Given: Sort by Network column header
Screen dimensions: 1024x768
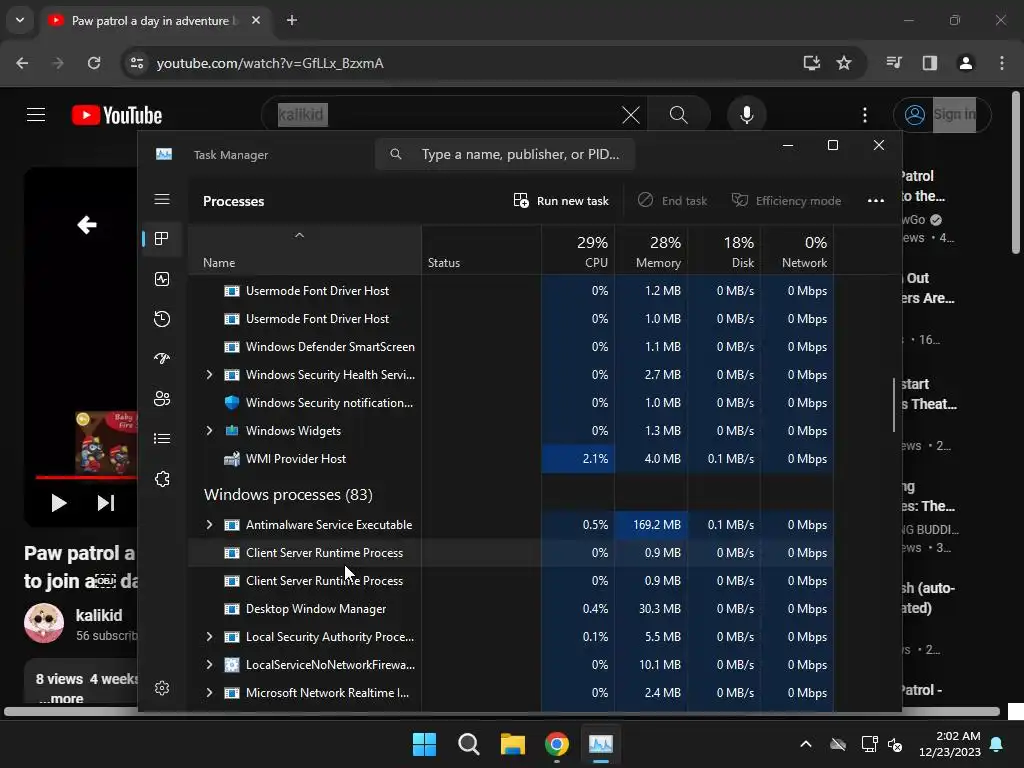Looking at the screenshot, I should pos(797,250).
